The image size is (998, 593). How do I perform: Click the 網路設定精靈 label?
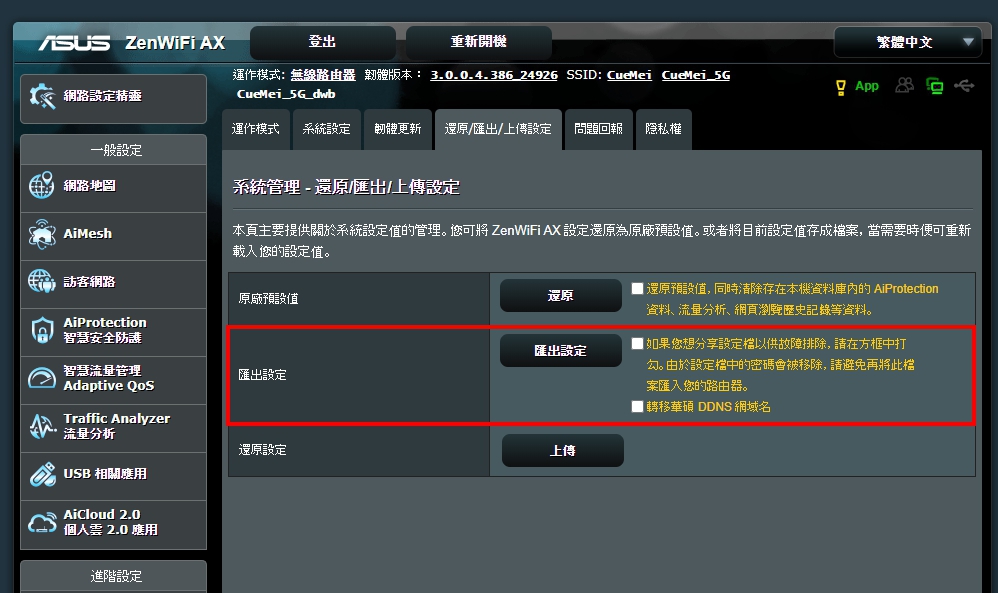pos(102,96)
